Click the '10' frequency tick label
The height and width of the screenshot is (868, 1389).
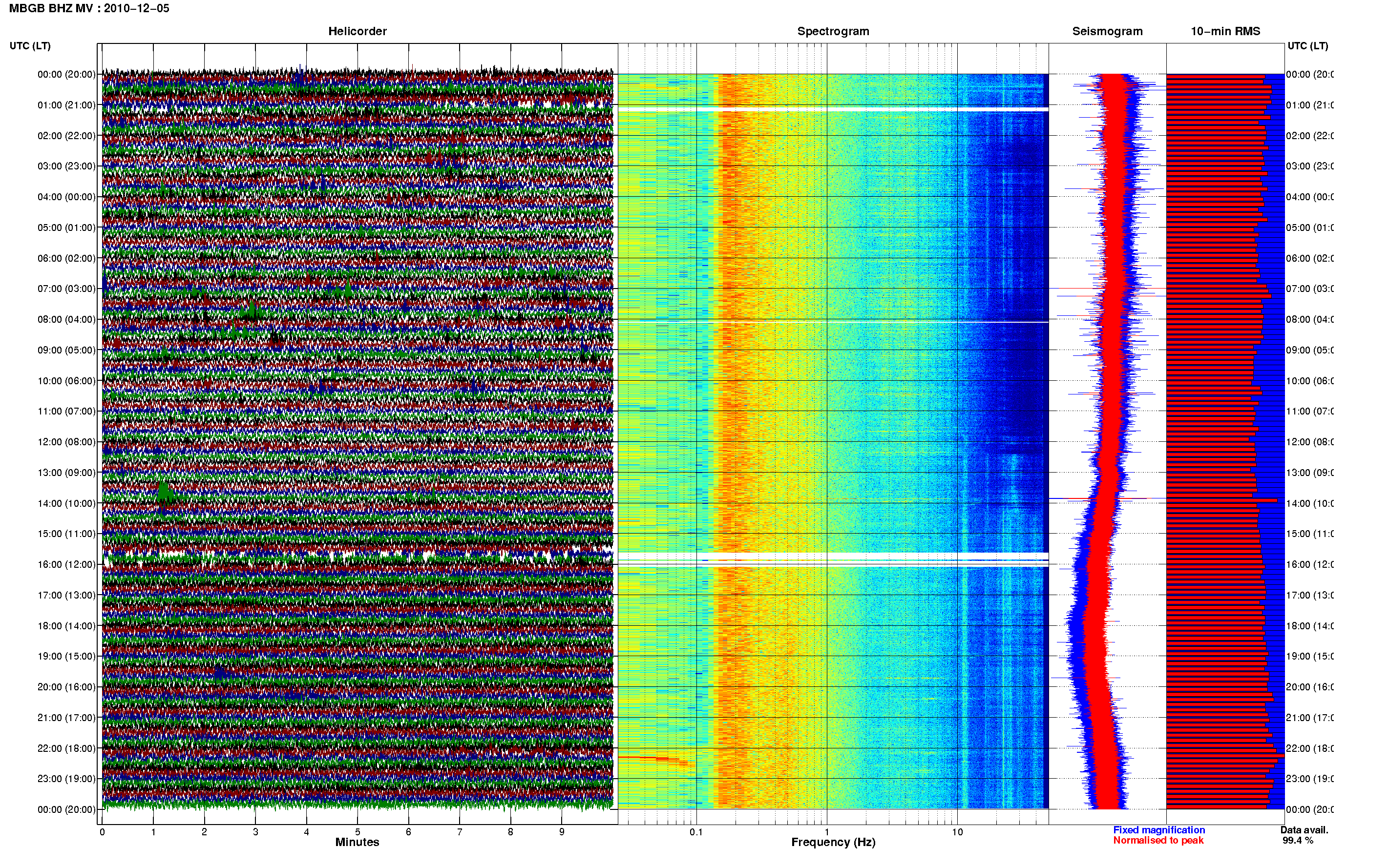(957, 832)
